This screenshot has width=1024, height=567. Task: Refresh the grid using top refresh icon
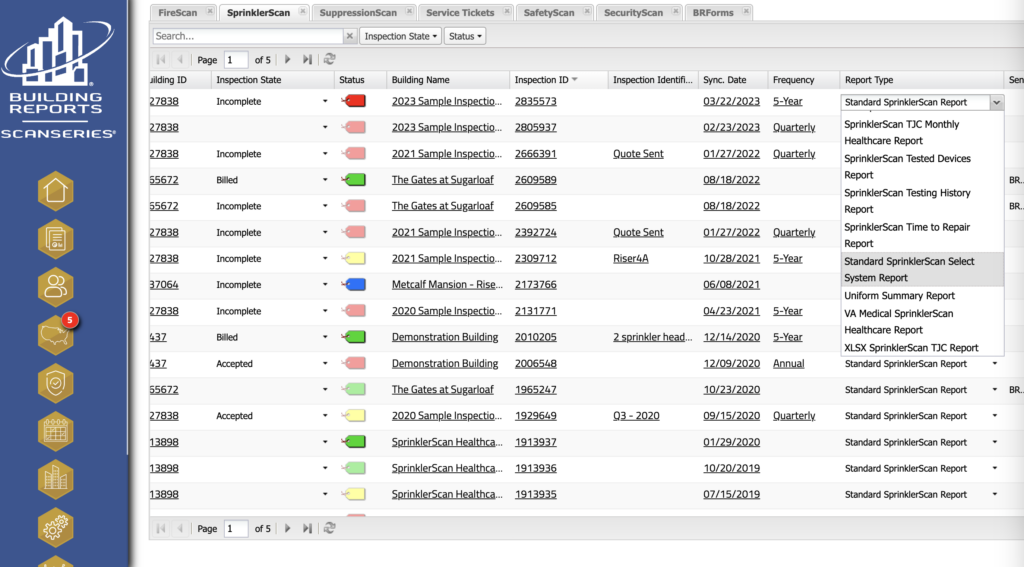329,59
